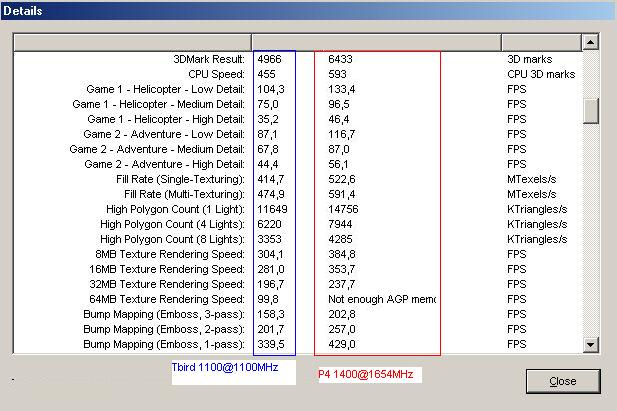Select 'Fill Rate (Single-Texturing):' label

click(180, 179)
